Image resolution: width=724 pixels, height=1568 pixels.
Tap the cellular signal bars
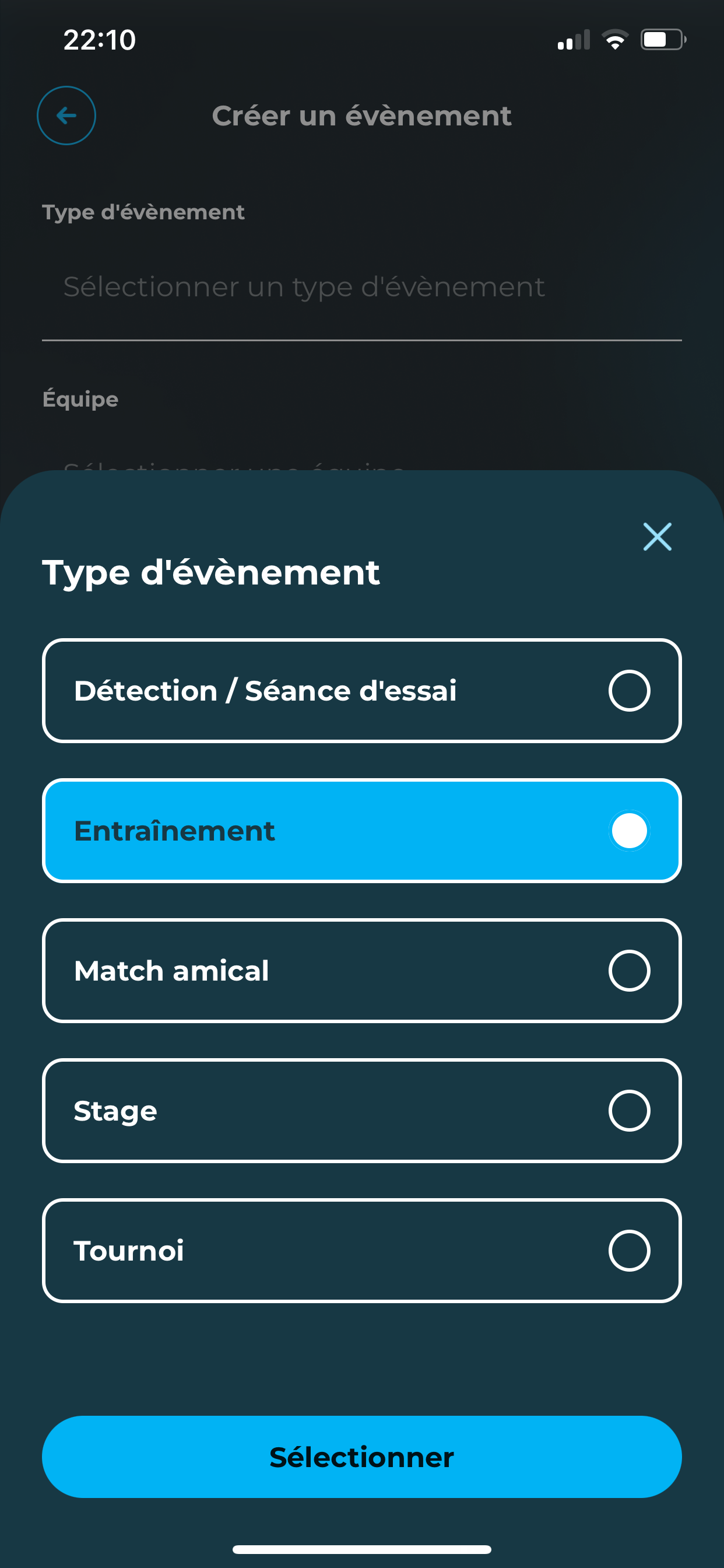coord(573,40)
